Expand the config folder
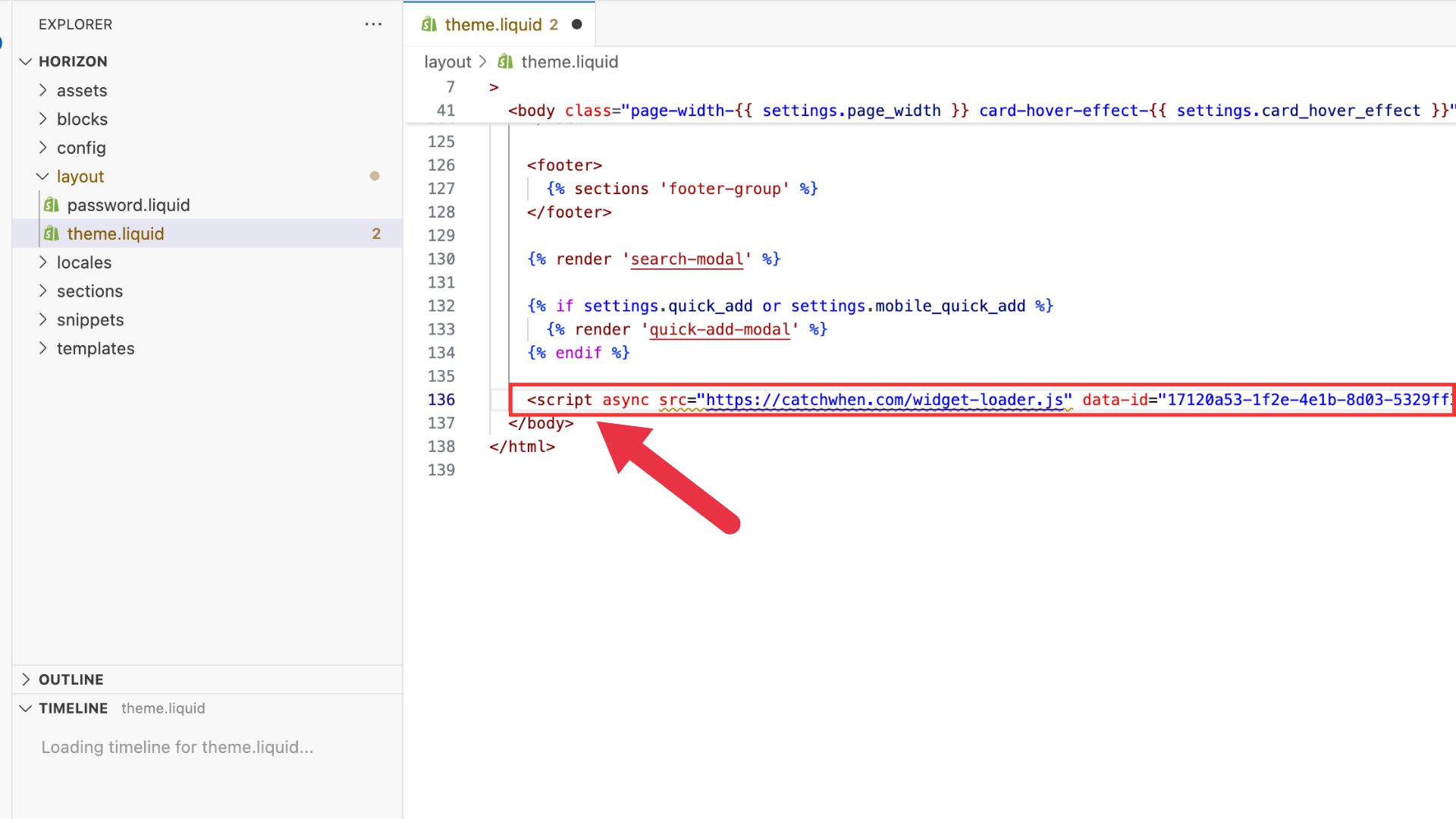Image resolution: width=1456 pixels, height=819 pixels. coord(43,148)
